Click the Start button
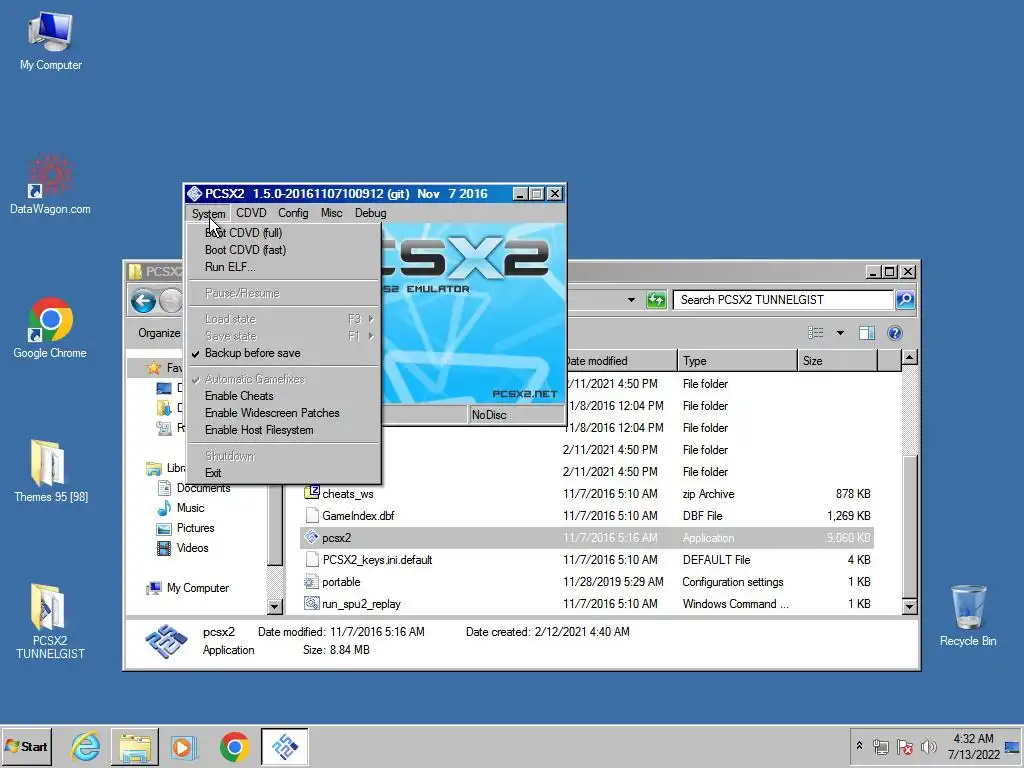 pyautogui.click(x=27, y=746)
